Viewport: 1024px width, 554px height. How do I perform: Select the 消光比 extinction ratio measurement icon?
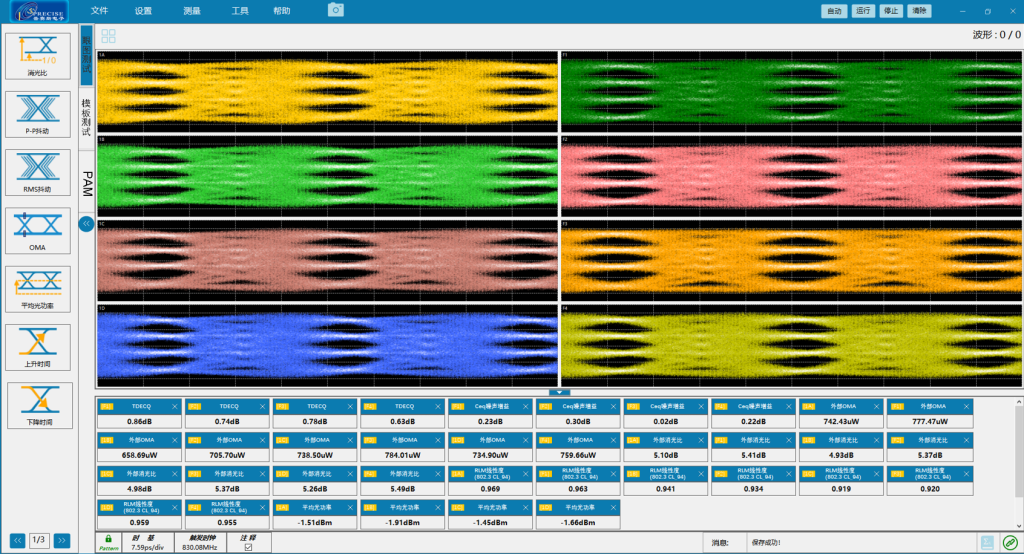pyautogui.click(x=38, y=55)
